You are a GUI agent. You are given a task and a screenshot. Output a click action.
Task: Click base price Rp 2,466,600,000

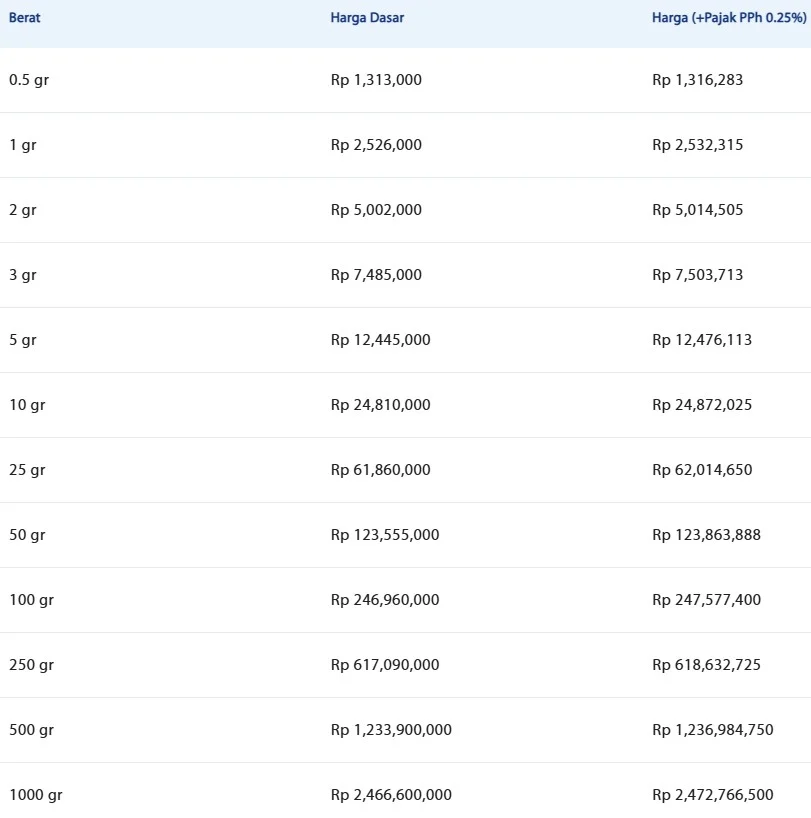click(x=391, y=795)
